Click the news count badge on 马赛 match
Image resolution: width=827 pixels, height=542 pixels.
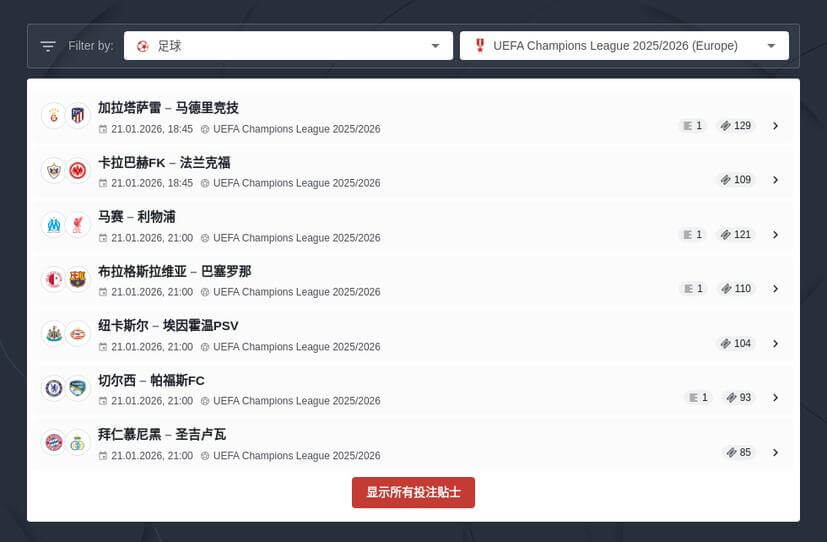(x=692, y=235)
